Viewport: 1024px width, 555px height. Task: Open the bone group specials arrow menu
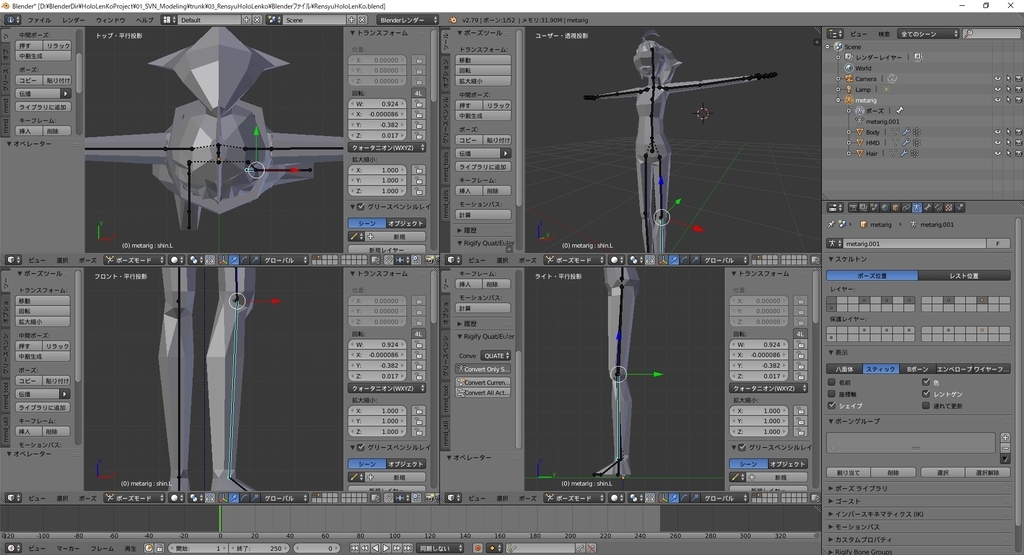coord(1005,459)
